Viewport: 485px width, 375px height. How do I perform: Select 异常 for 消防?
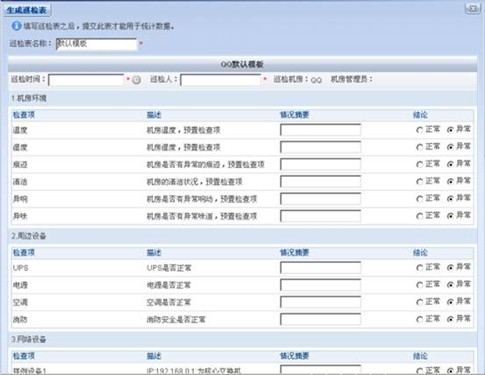450,319
